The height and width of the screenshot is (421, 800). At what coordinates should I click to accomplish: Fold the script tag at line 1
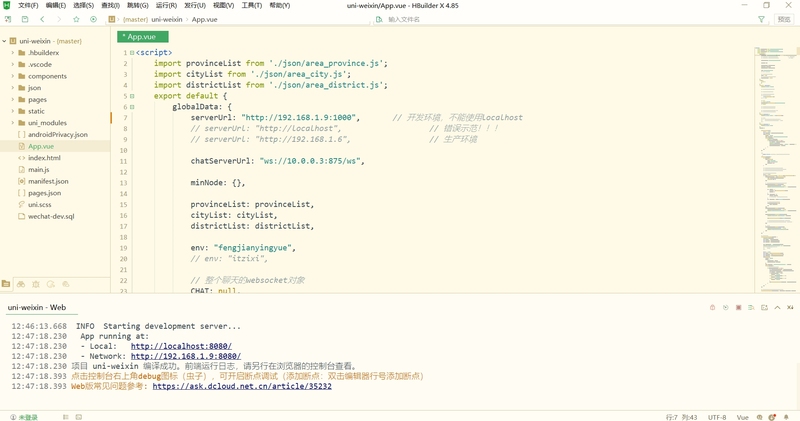132,53
